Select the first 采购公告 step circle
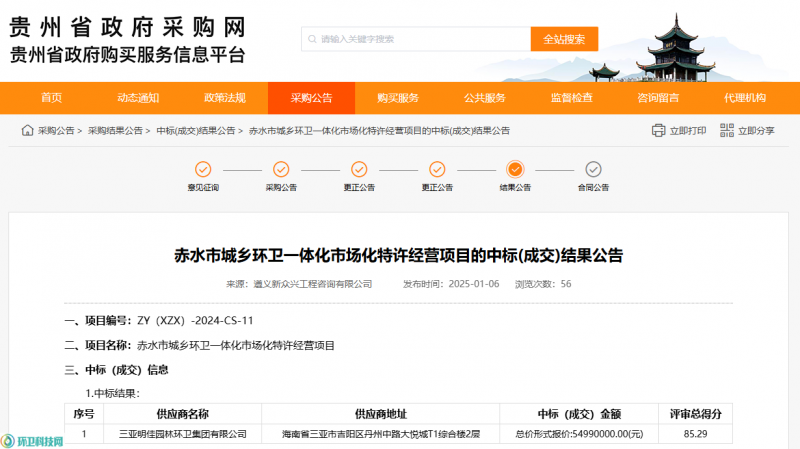This screenshot has height=449, width=800. pos(281,169)
